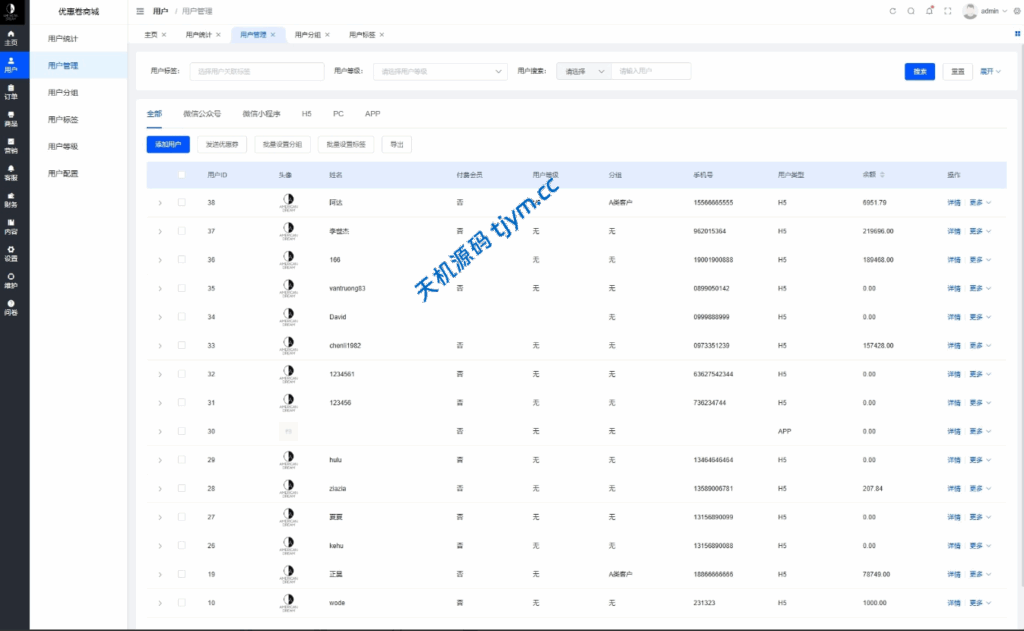Viewport: 1024px width, 631px height.
Task: Open the 用户等级 dropdown filter
Action: tap(440, 71)
